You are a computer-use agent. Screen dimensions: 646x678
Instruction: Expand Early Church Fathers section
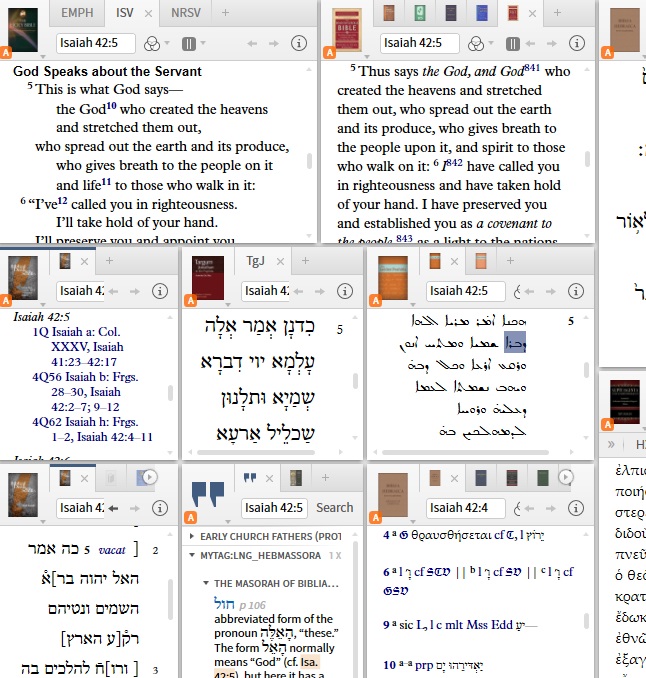[x=192, y=537]
